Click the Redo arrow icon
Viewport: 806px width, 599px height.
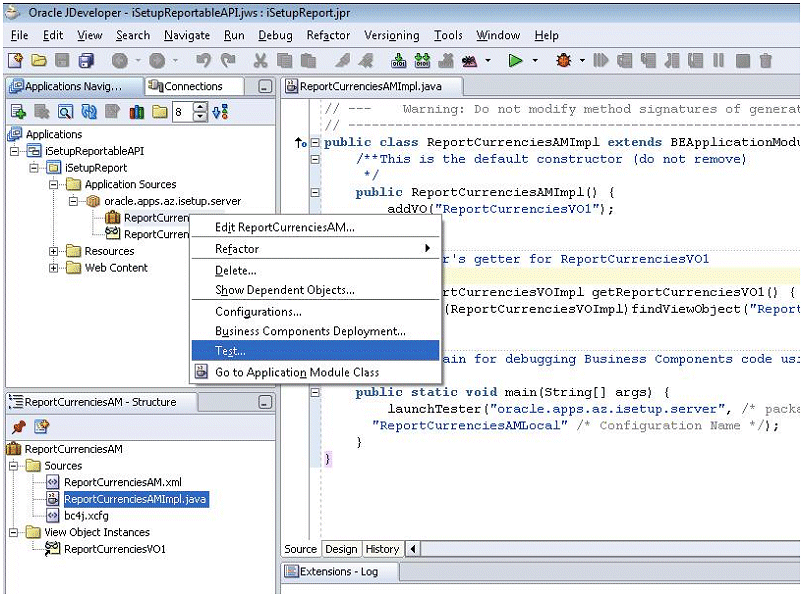228,61
